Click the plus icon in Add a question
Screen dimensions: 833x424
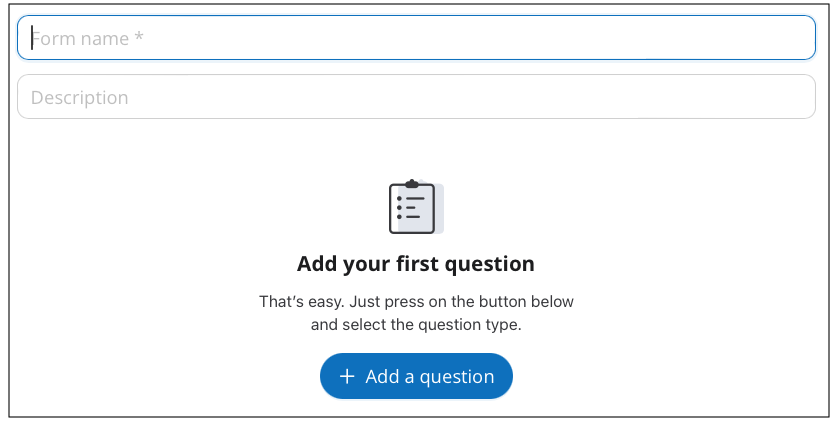pyautogui.click(x=347, y=376)
